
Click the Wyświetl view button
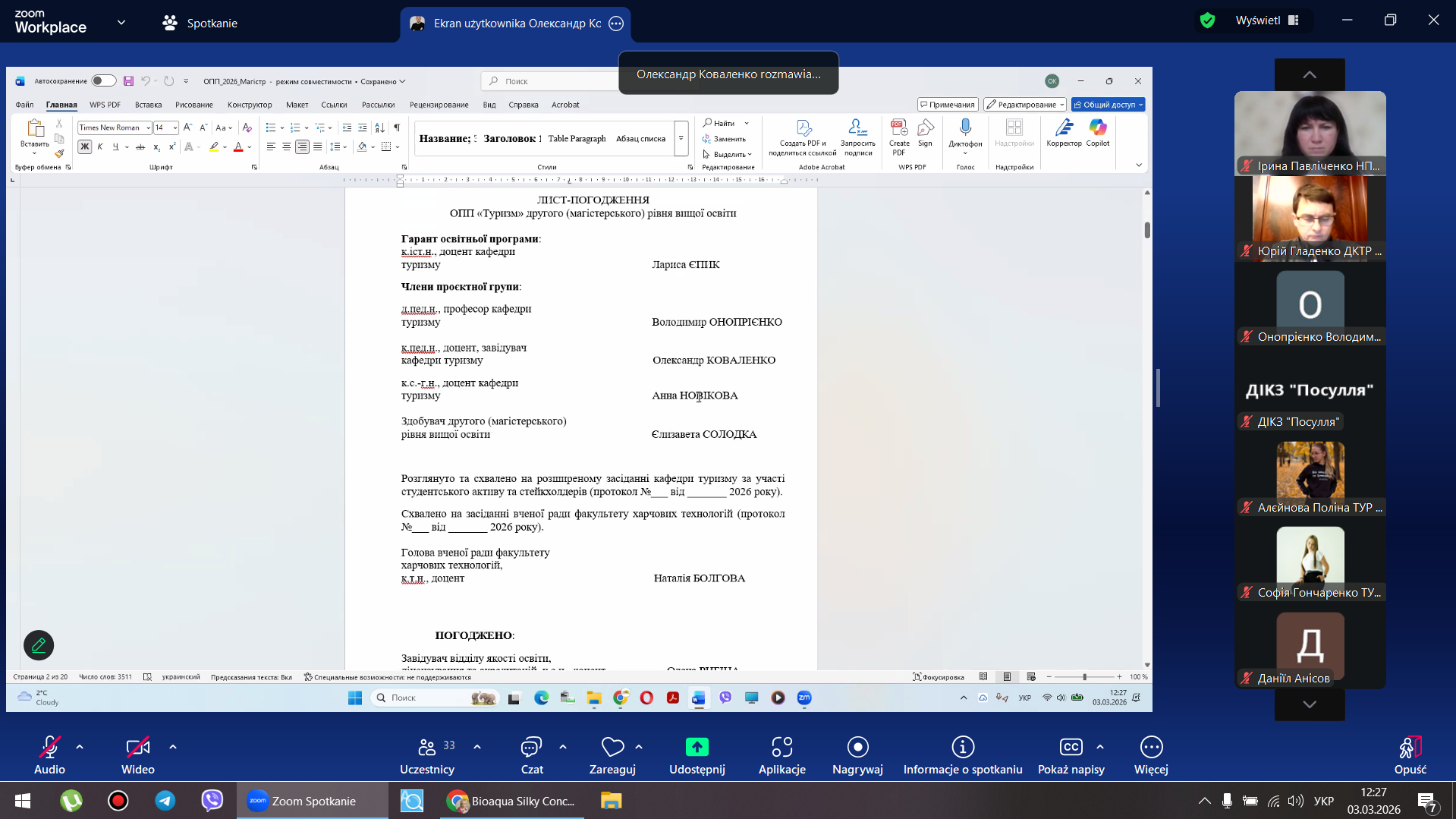[x=1266, y=20]
